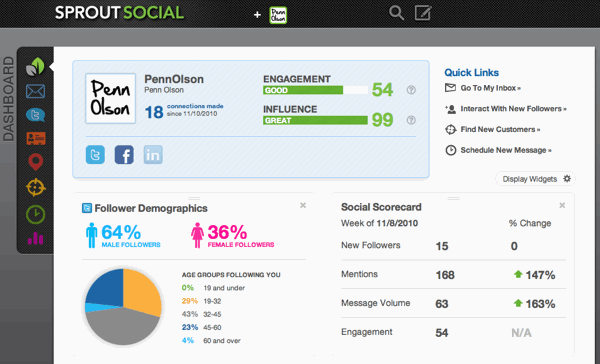Open the green leaf dashboard sidebar icon

pos(35,67)
